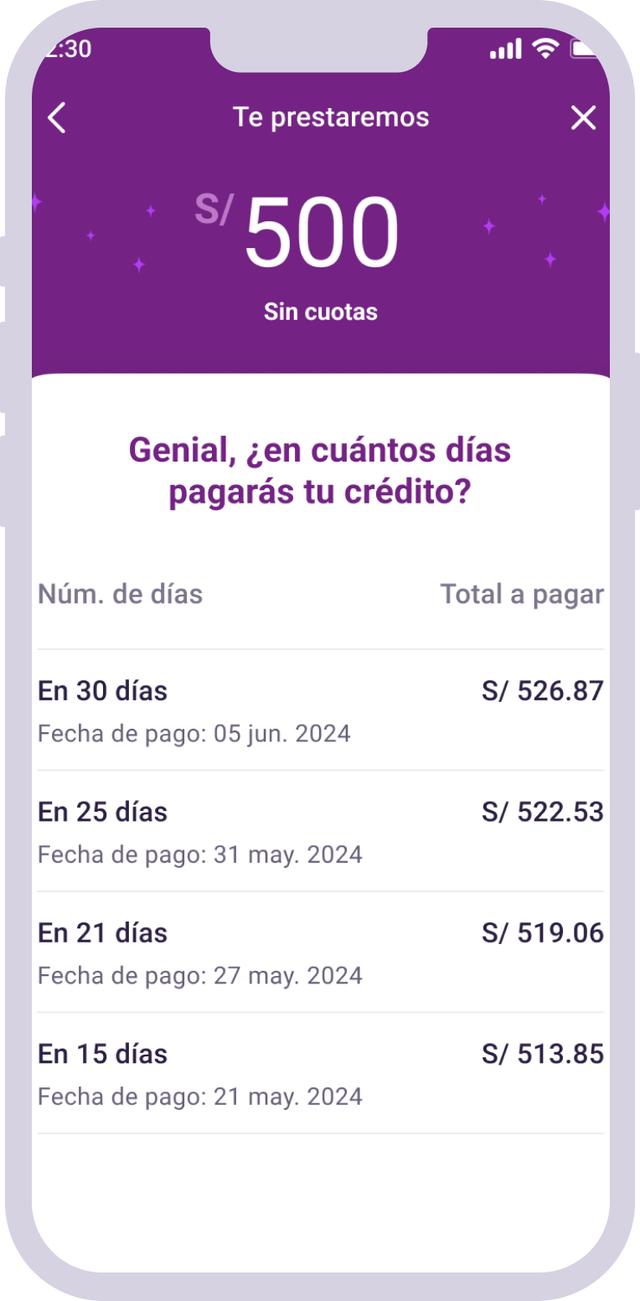The width and height of the screenshot is (640, 1301).
Task: Tap the 'Sin cuotas' label
Action: [320, 311]
